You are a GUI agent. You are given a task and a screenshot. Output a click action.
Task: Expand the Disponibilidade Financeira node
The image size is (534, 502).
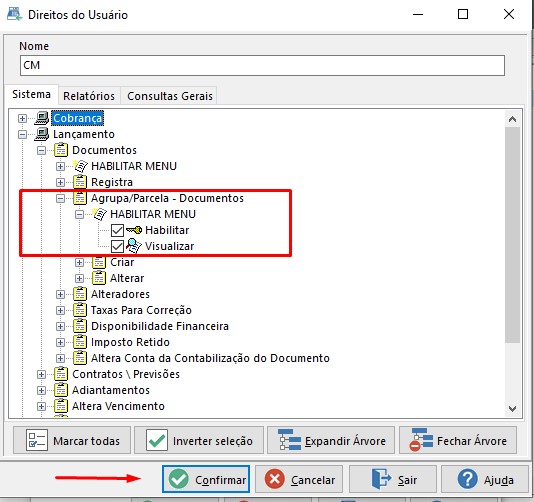[60, 326]
